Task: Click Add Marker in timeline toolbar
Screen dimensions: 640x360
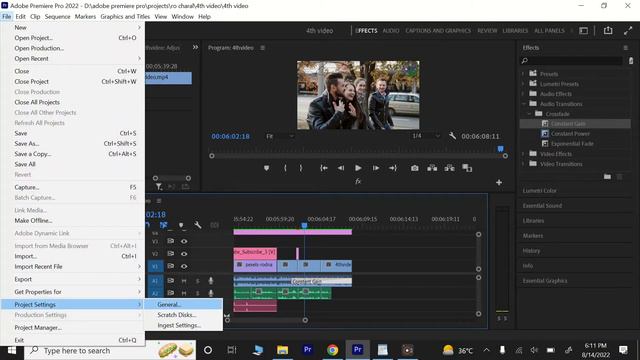Action: click(181, 225)
